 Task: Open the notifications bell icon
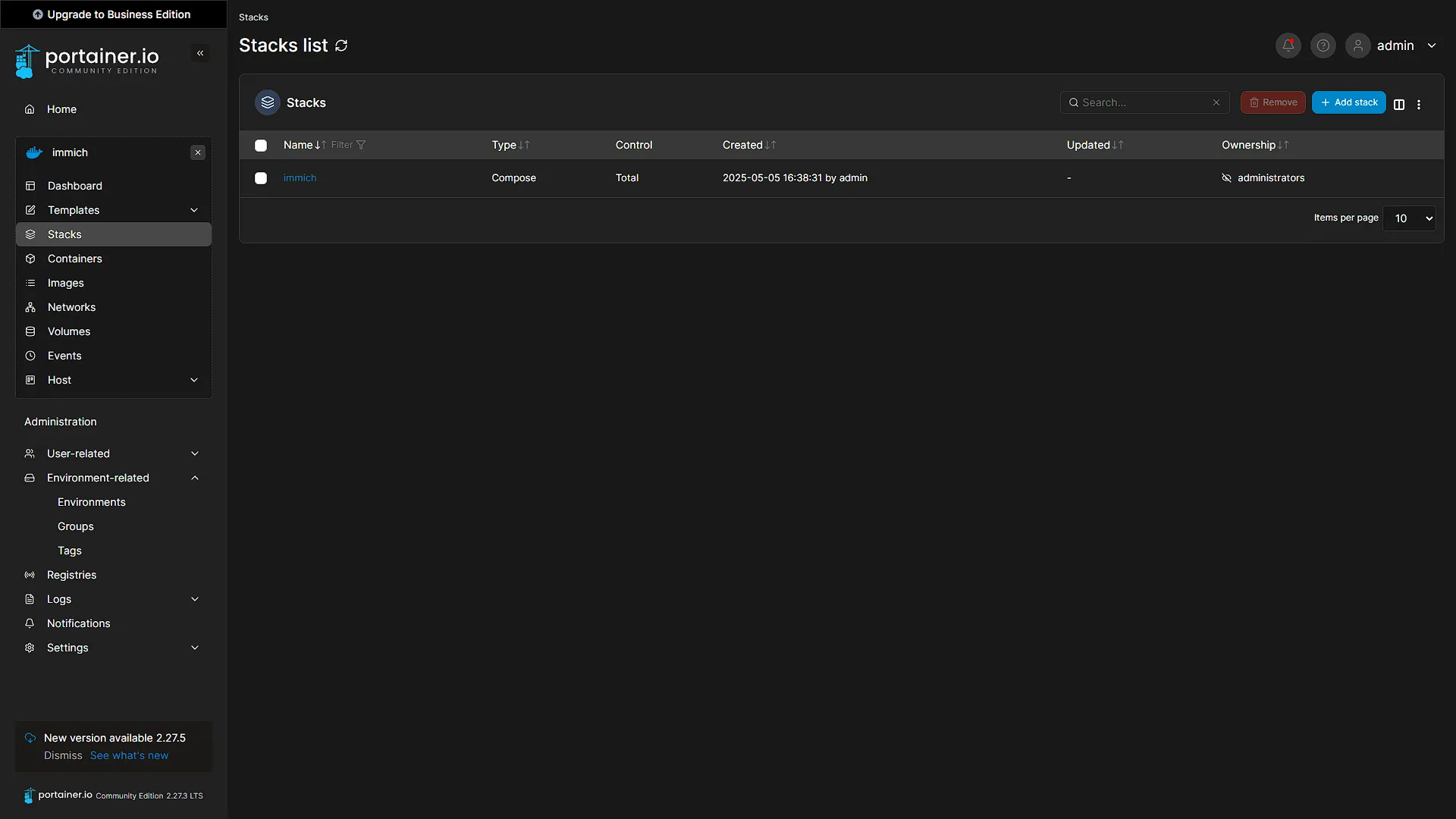1288,45
